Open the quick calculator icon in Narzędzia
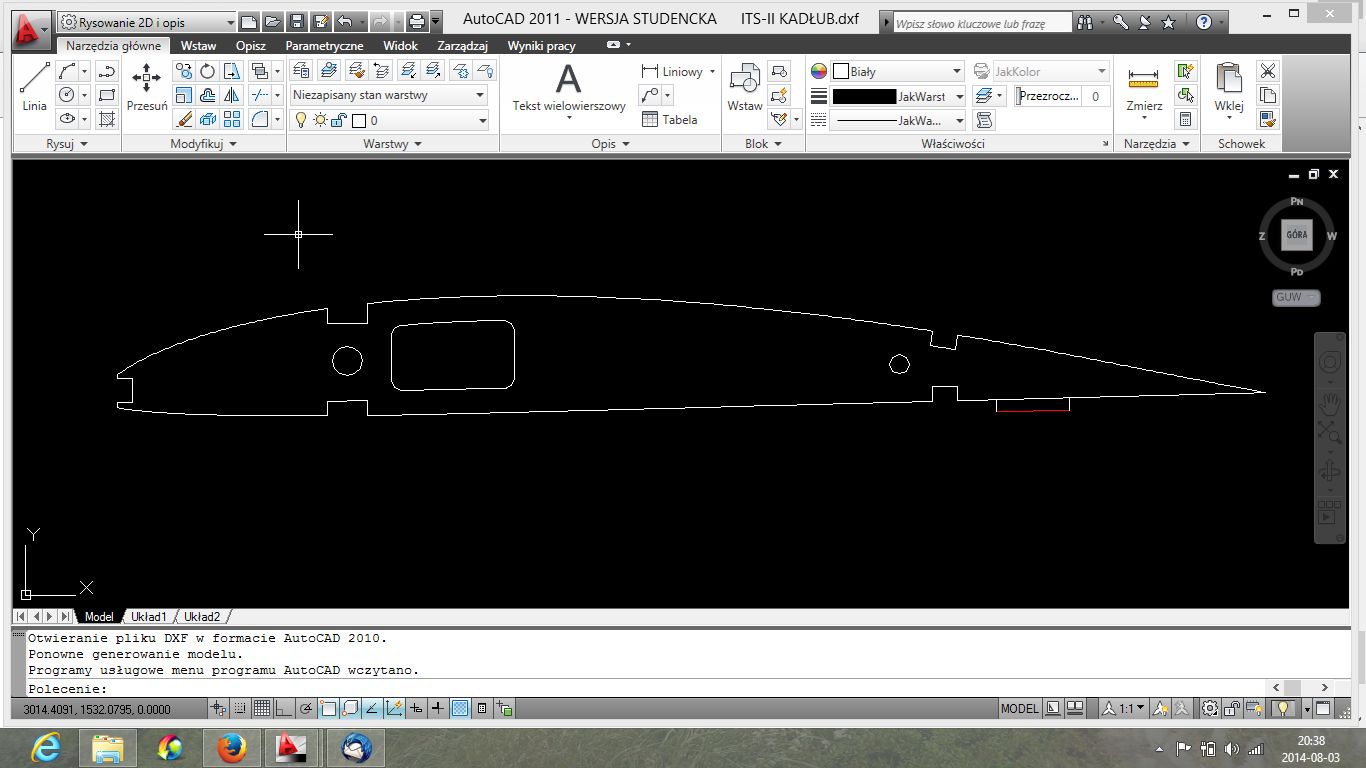 tap(1186, 120)
